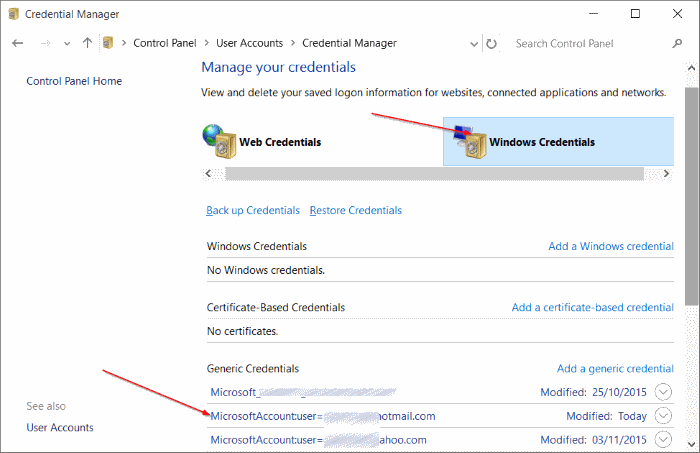Expand the hotmail.com credential modified Today
Screen dimensions: 700x453
tap(664, 416)
